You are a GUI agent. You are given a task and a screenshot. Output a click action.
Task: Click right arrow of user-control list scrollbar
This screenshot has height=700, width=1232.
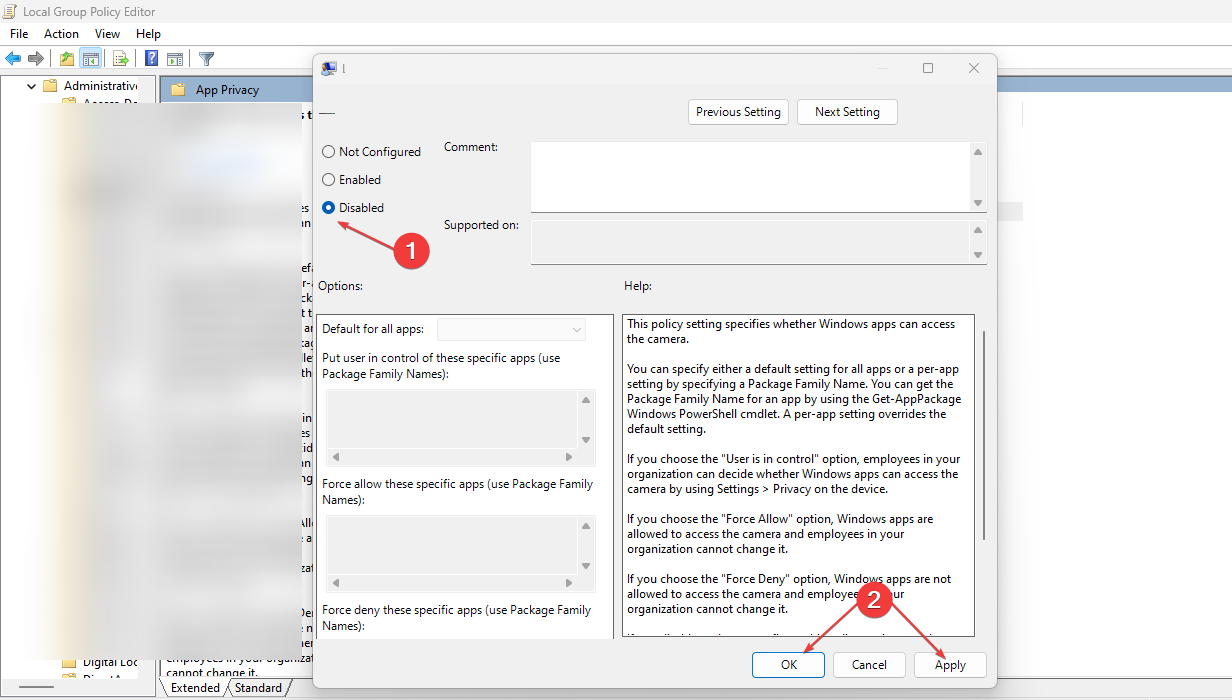pyautogui.click(x=569, y=457)
